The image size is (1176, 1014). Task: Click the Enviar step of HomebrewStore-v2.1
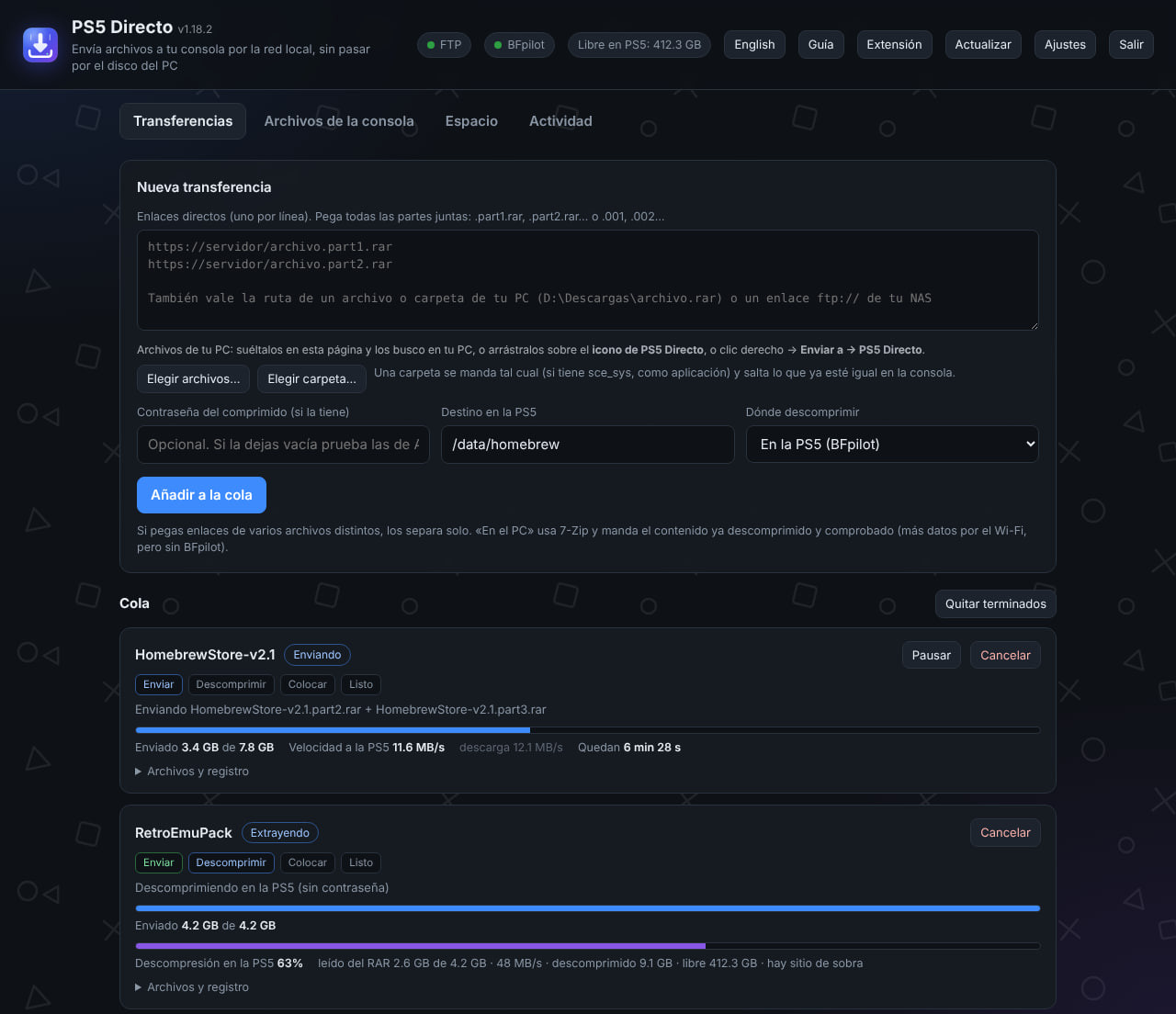pyautogui.click(x=158, y=684)
